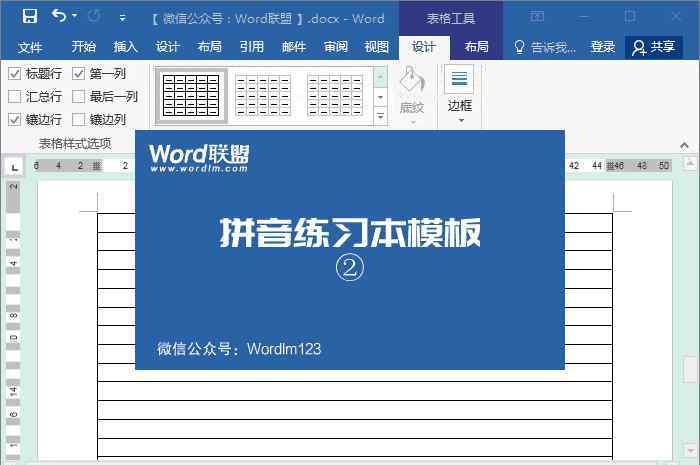Click the ribbon display options icon

click(x=537, y=17)
